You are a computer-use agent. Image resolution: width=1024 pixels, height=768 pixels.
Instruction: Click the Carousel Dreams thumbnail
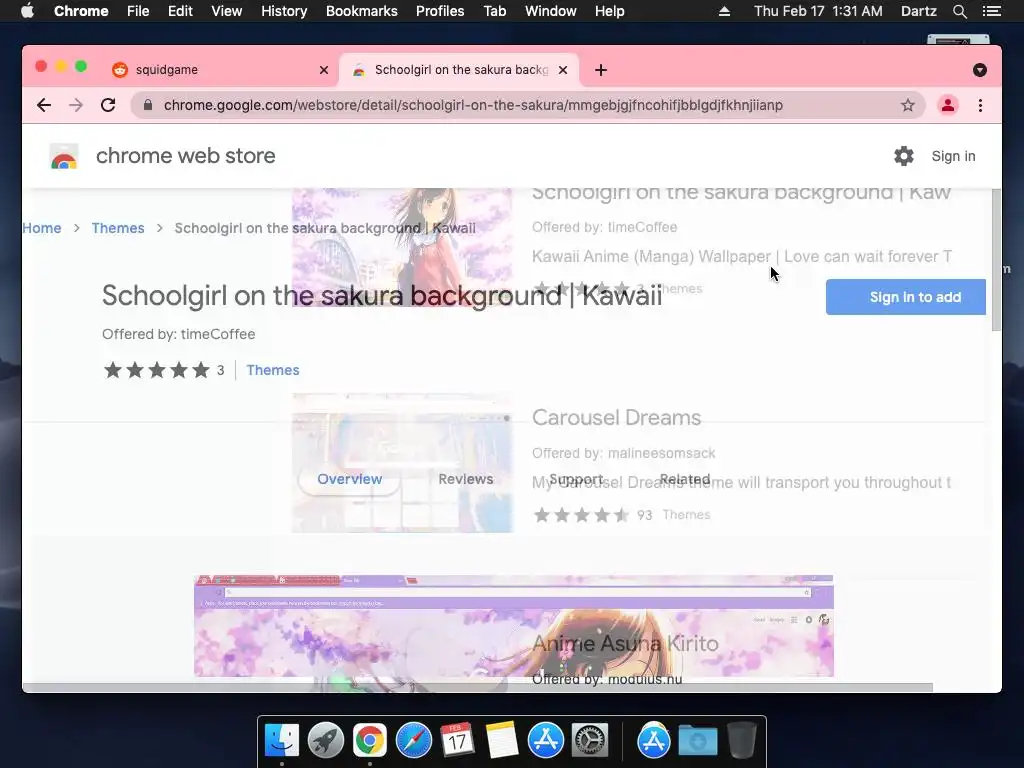tap(402, 462)
